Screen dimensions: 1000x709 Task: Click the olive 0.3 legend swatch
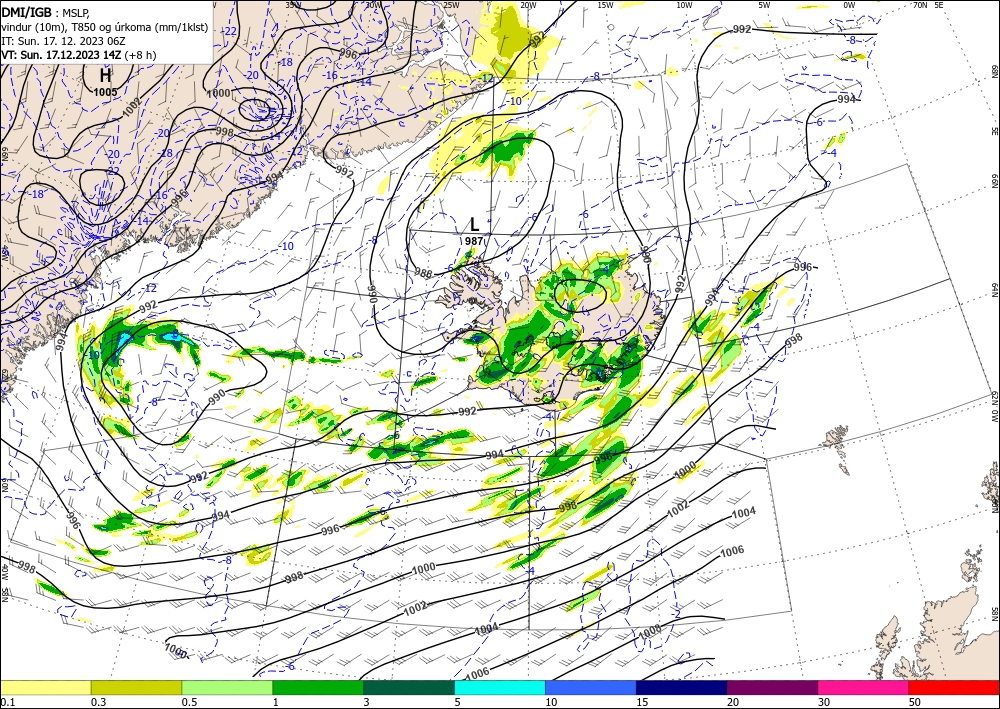pyautogui.click(x=136, y=687)
